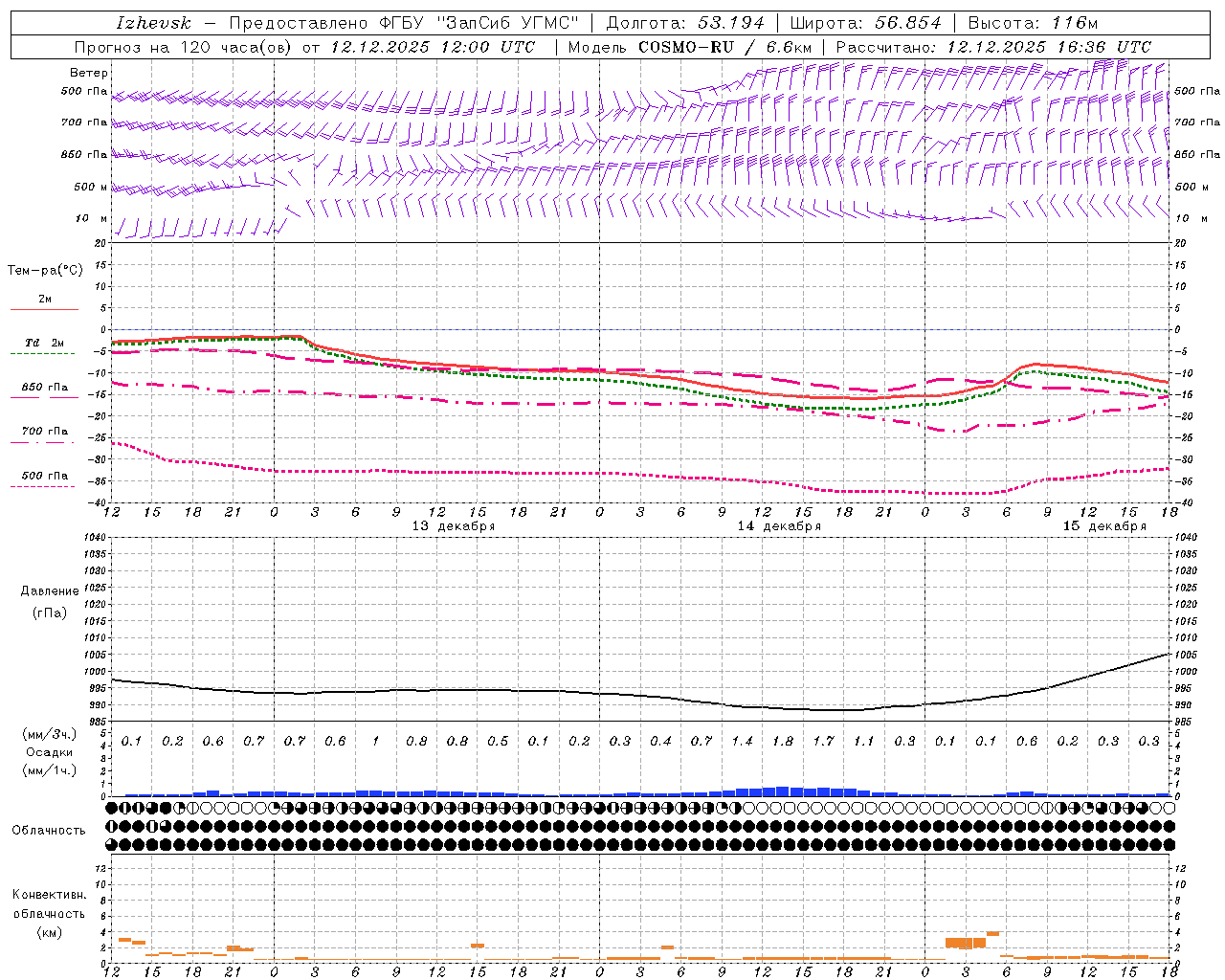Click the Осадки precipitation label

coord(50,752)
